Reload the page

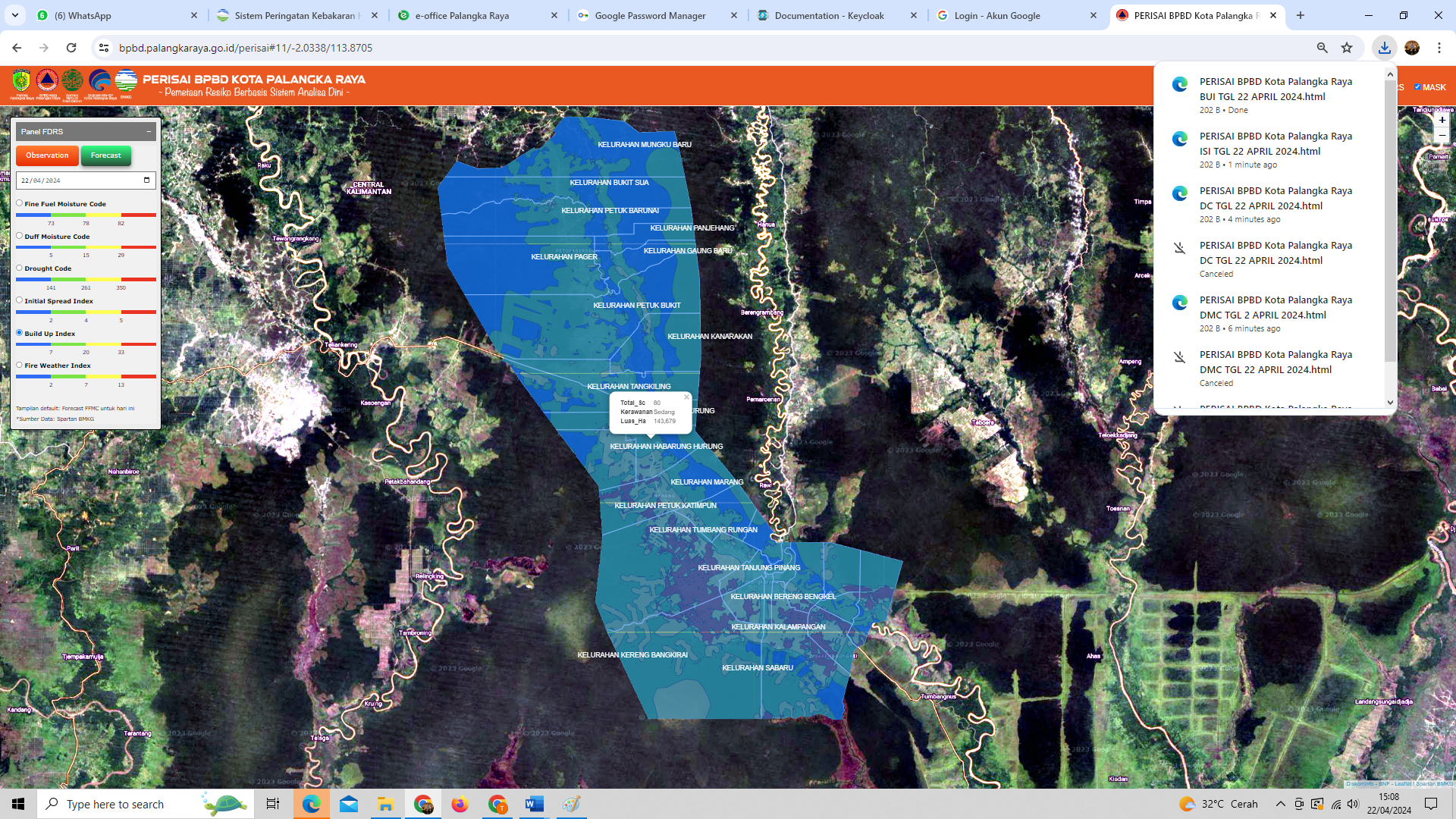coord(71,48)
